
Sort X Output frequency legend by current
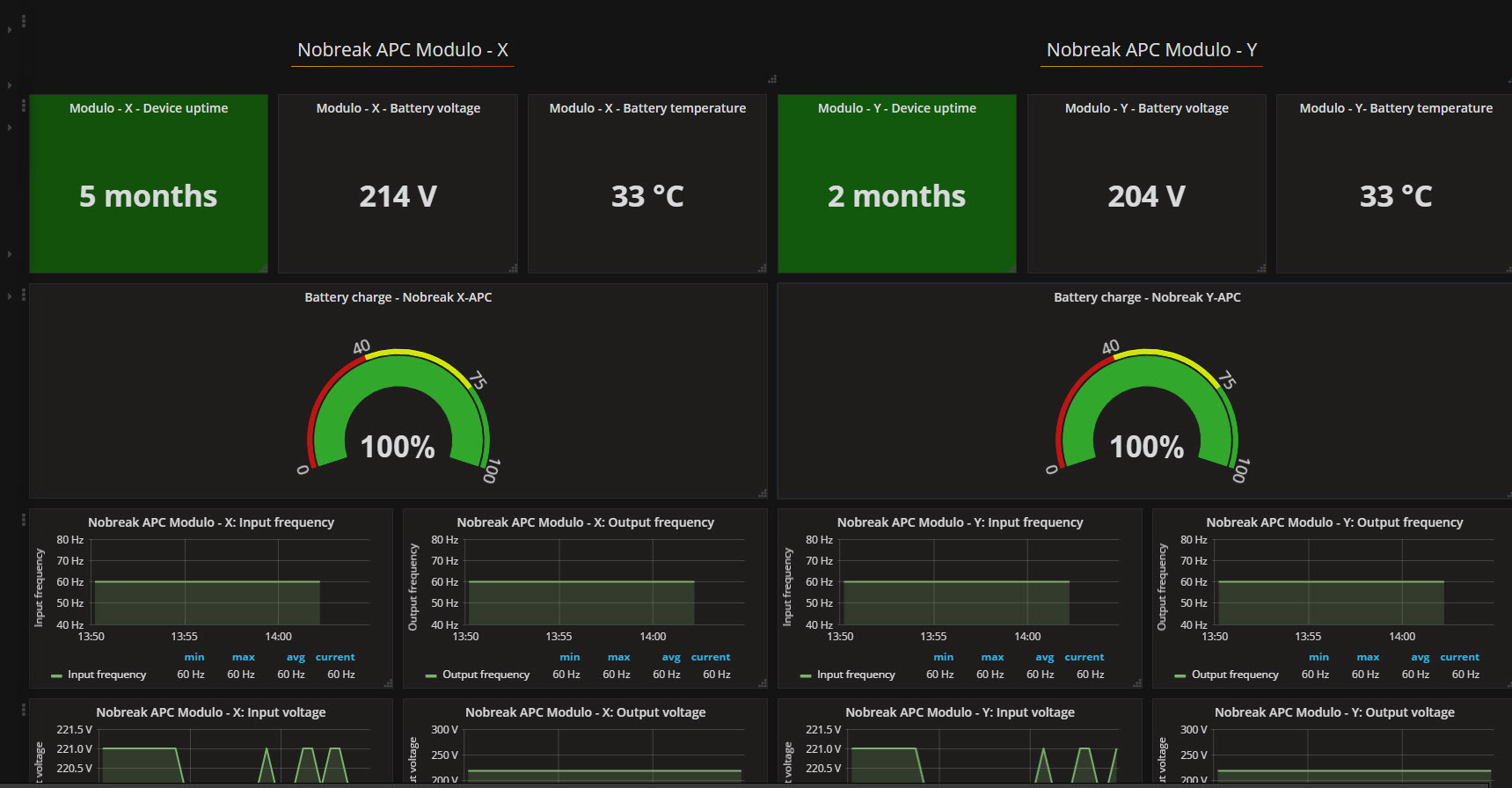click(x=711, y=657)
